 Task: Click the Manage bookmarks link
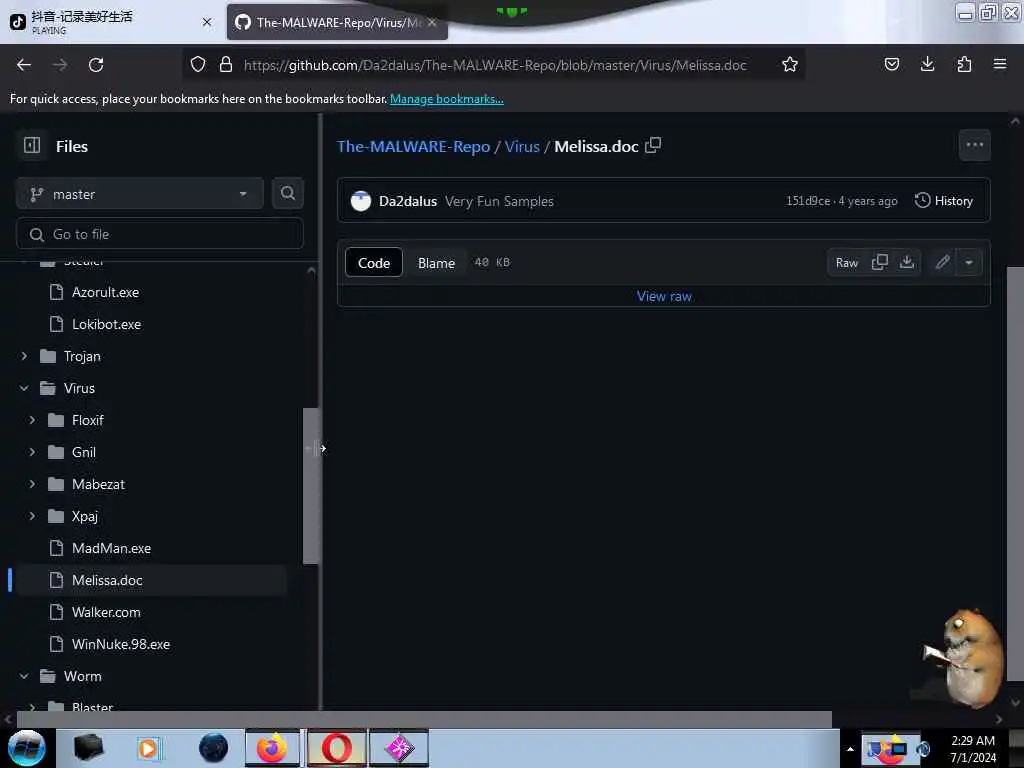[447, 99]
